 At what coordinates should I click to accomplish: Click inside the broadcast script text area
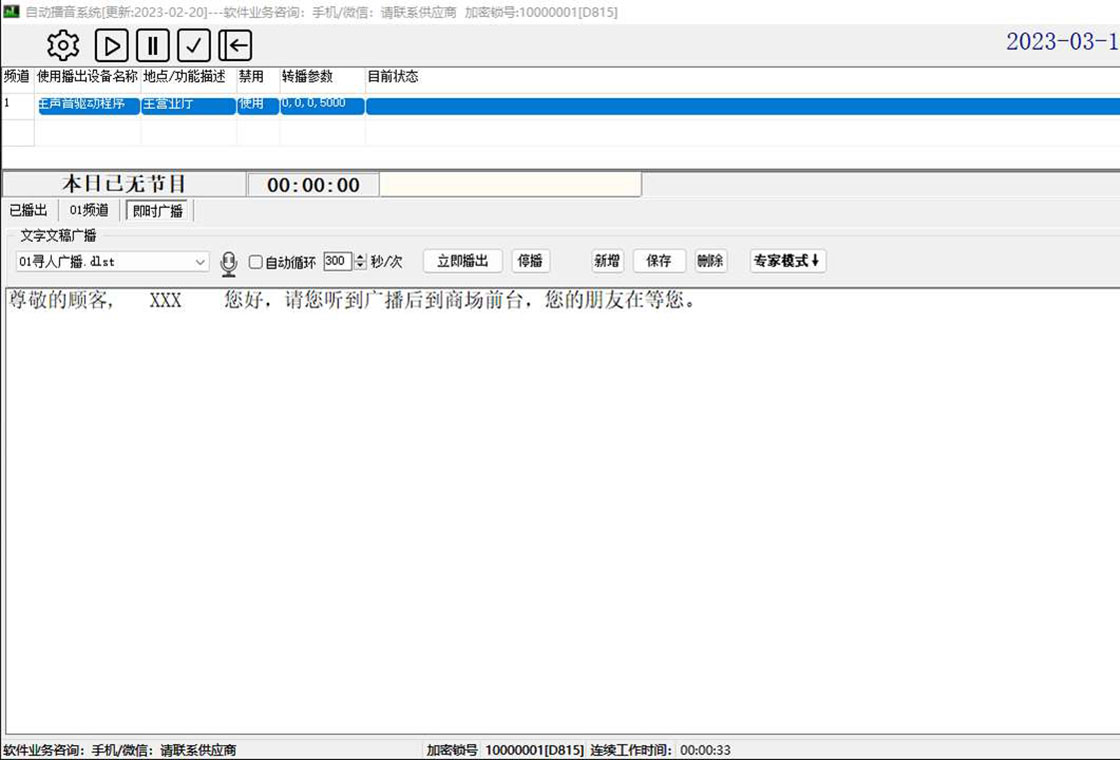pos(561,511)
